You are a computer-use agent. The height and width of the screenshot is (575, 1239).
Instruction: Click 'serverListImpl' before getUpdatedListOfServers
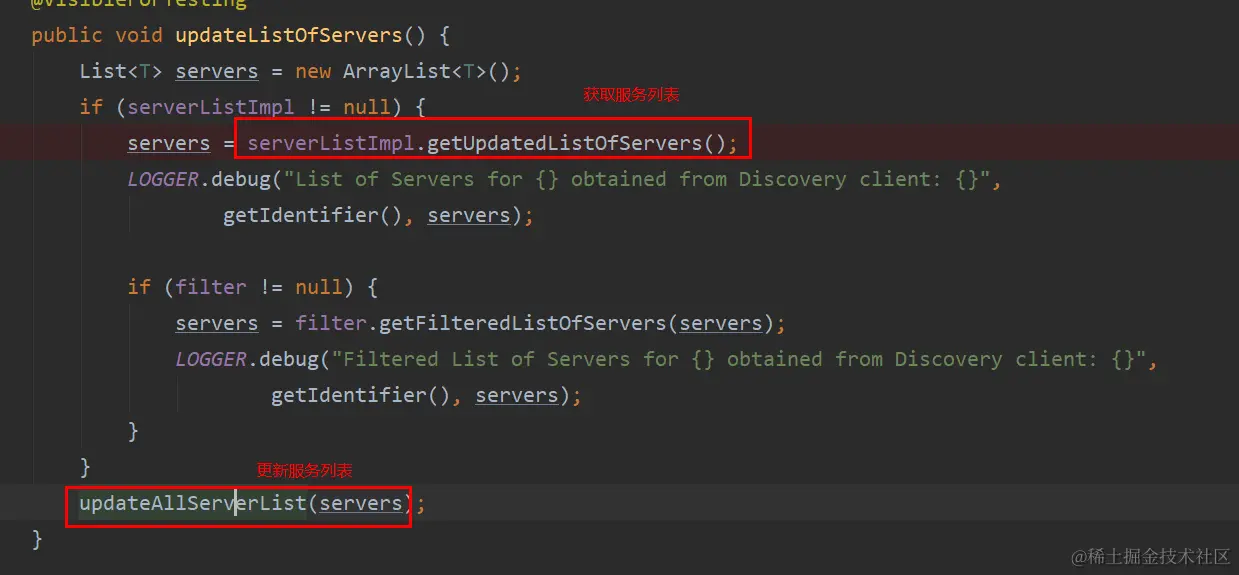point(331,143)
